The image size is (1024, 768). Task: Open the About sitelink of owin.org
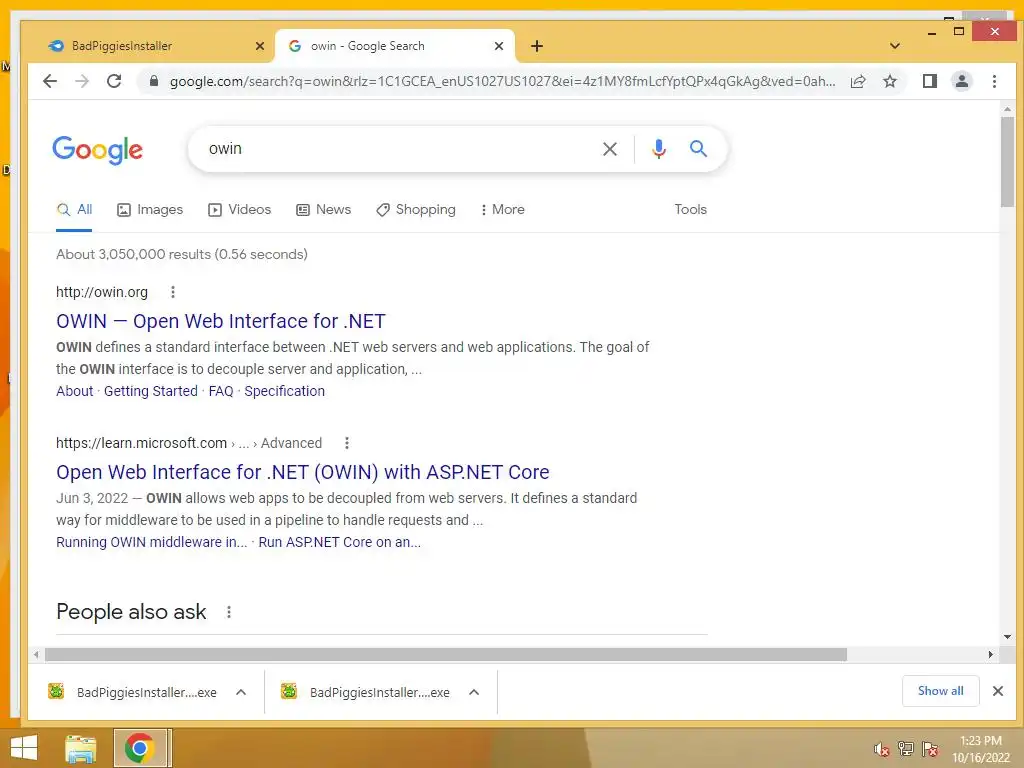[74, 391]
